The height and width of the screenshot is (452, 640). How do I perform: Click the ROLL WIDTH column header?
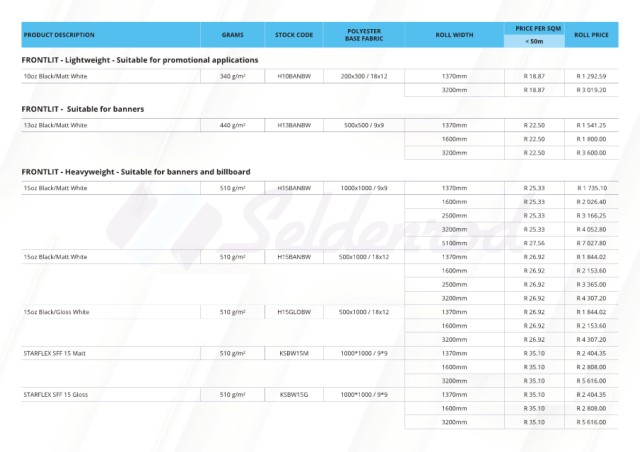454,35
